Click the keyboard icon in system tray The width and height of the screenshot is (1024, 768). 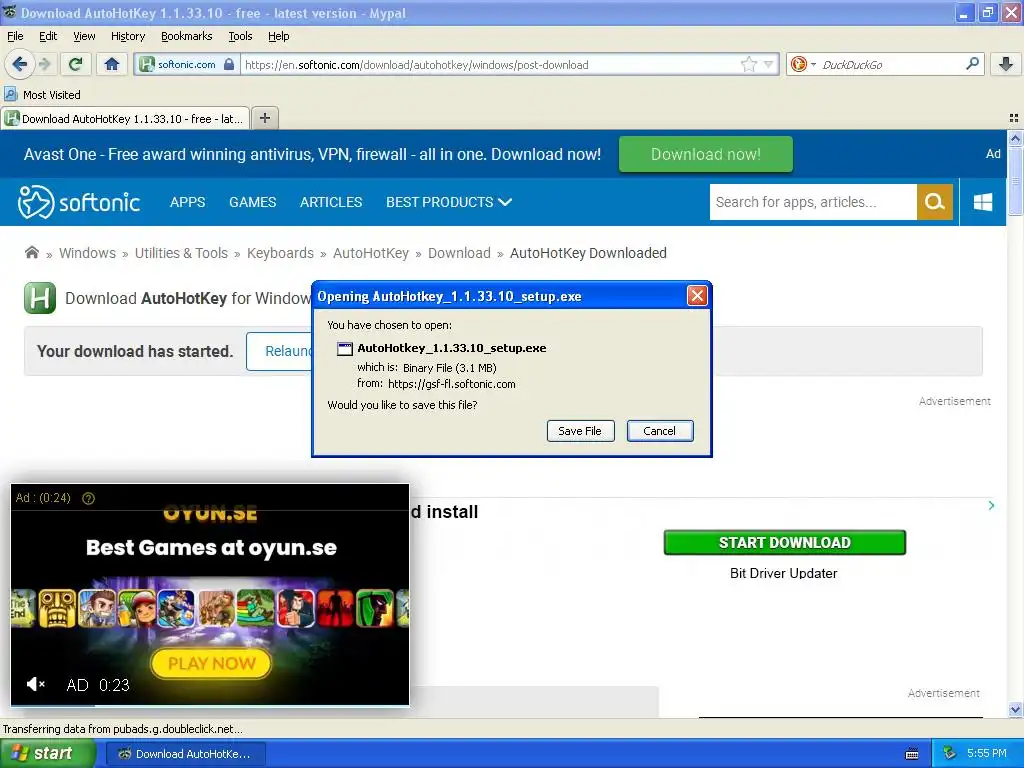click(x=912, y=754)
